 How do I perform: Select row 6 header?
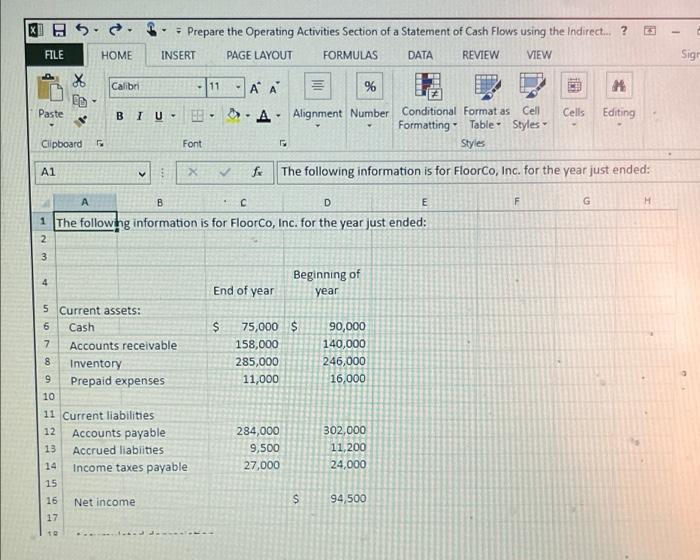(x=46, y=327)
